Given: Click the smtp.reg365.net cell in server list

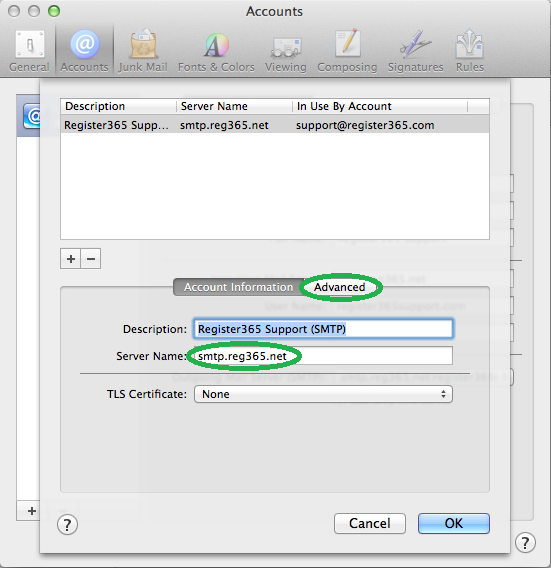Looking at the screenshot, I should (x=224, y=125).
